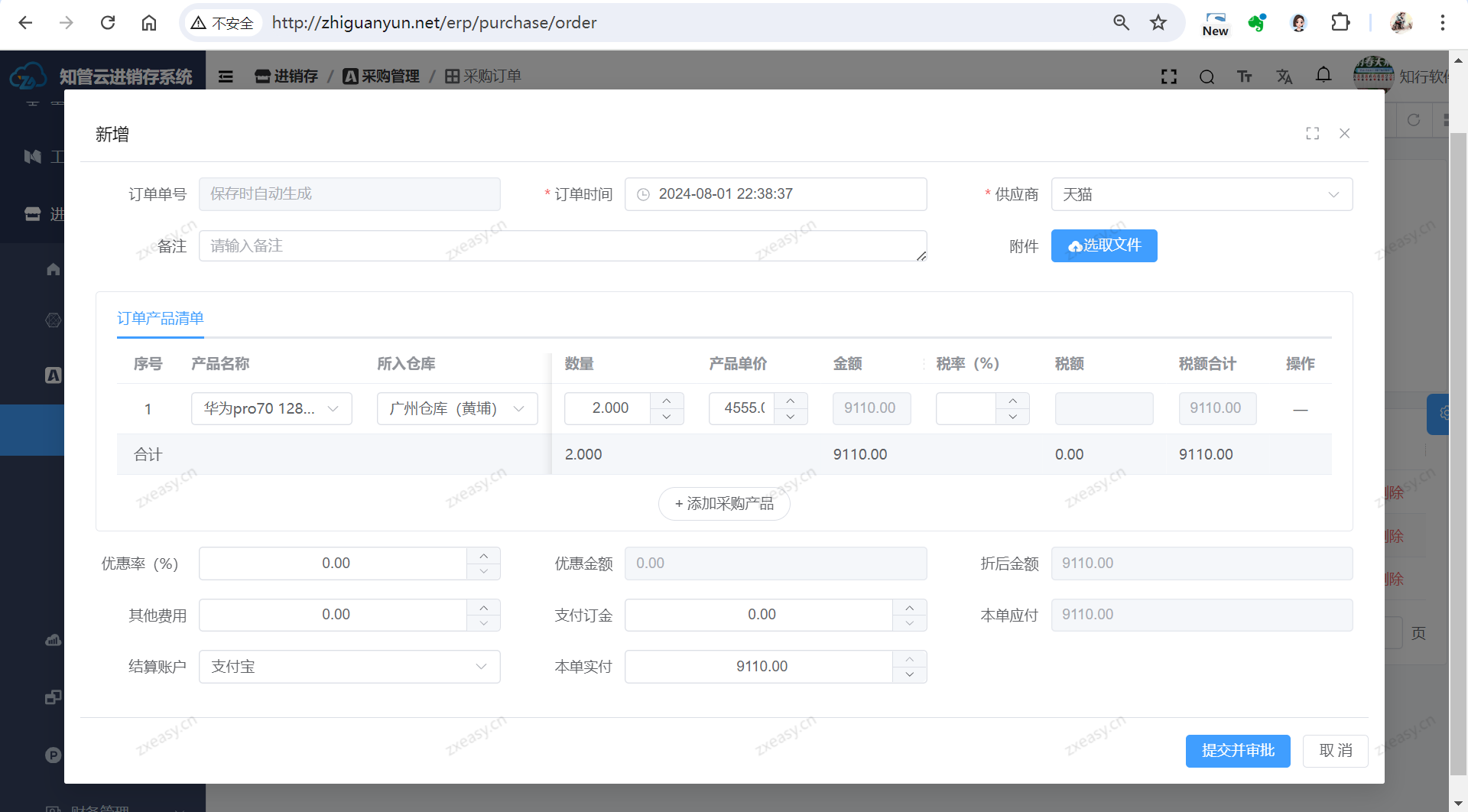1468x812 pixels.
Task: Select the 订单产品清单 tab
Action: tap(161, 318)
